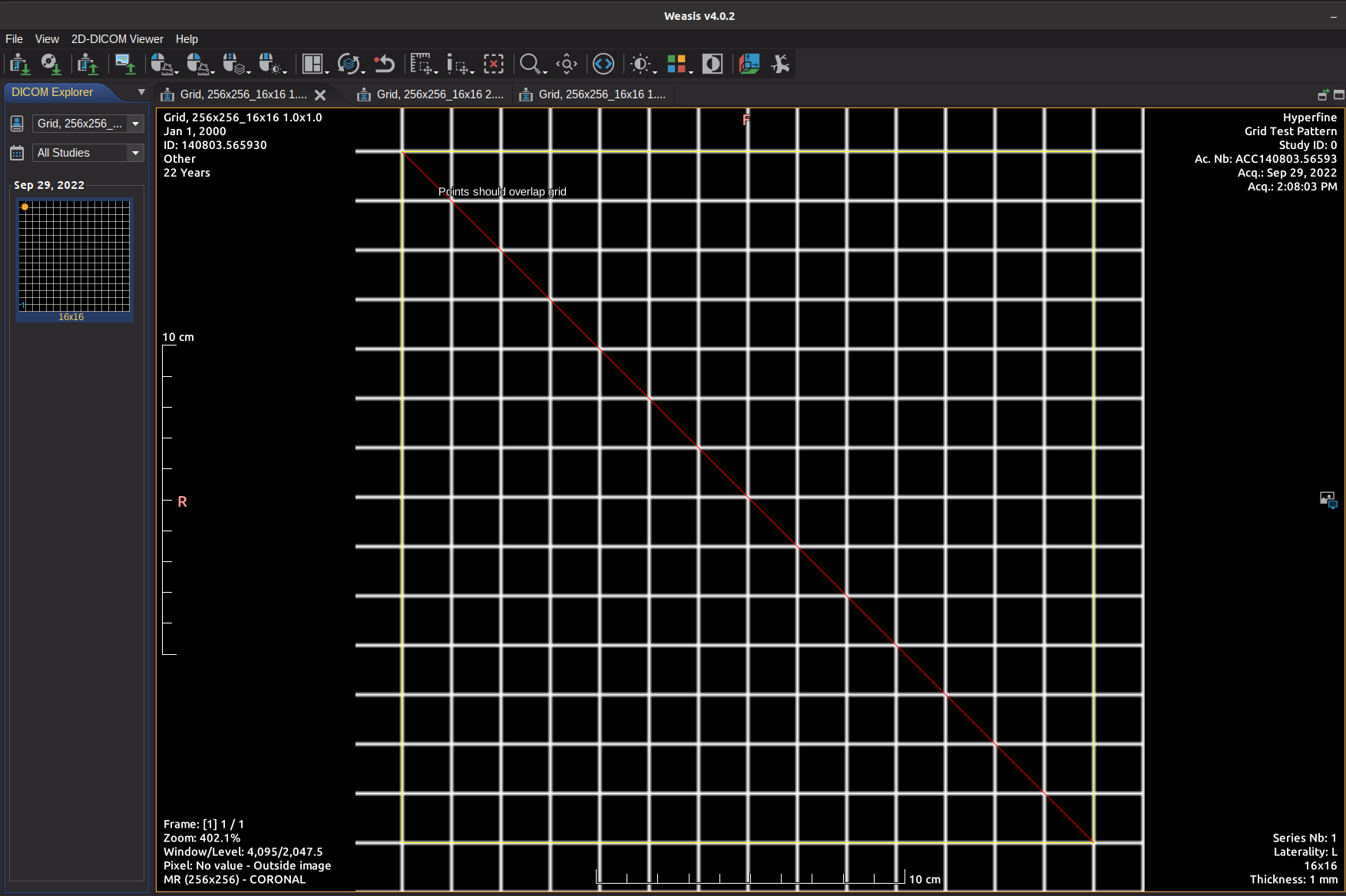
Task: Open the View menu
Action: (x=47, y=39)
